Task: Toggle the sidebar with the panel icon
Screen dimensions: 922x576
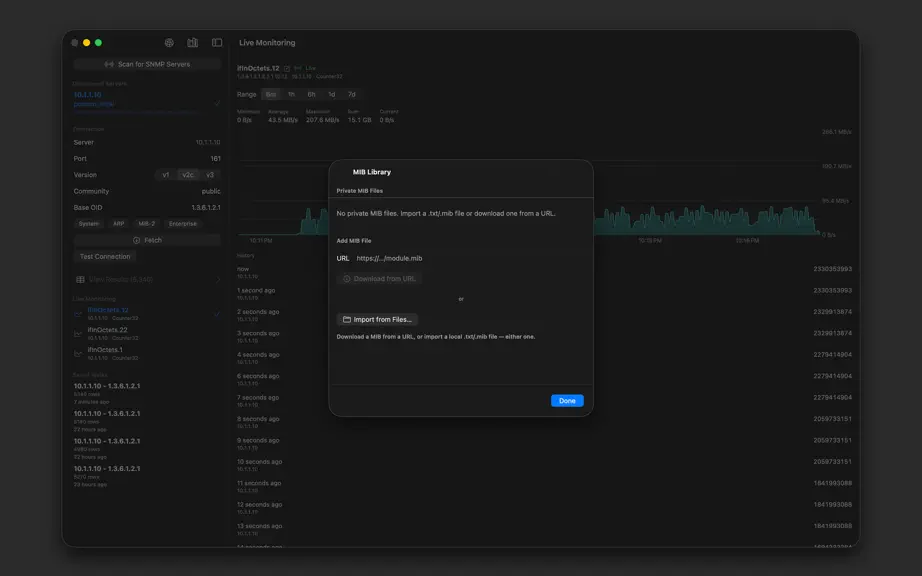Action: coord(217,42)
